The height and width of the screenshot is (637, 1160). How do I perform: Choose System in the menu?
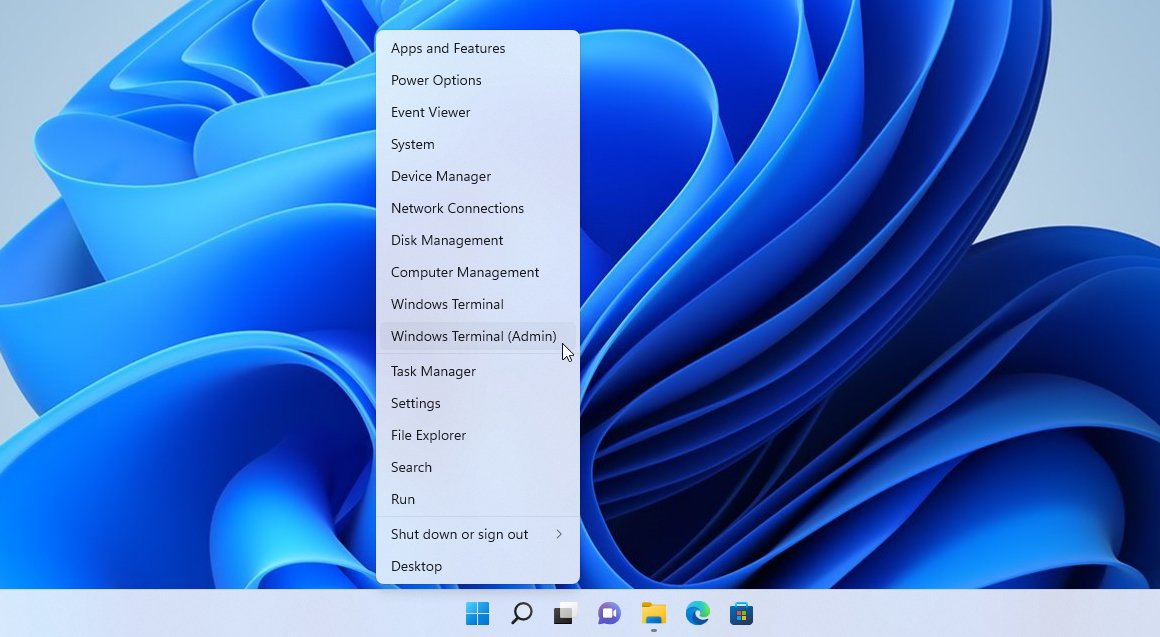coord(478,144)
